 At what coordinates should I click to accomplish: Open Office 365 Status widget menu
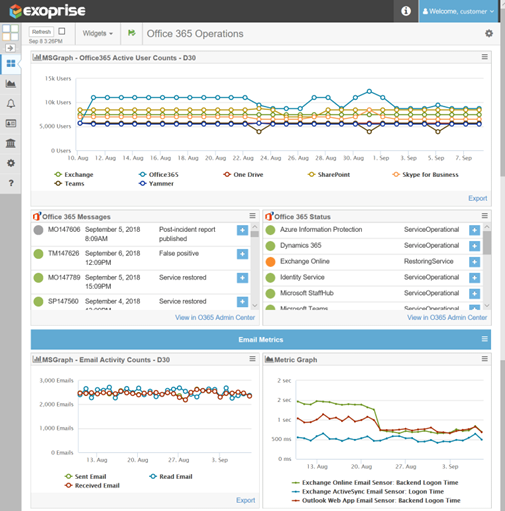click(485, 216)
